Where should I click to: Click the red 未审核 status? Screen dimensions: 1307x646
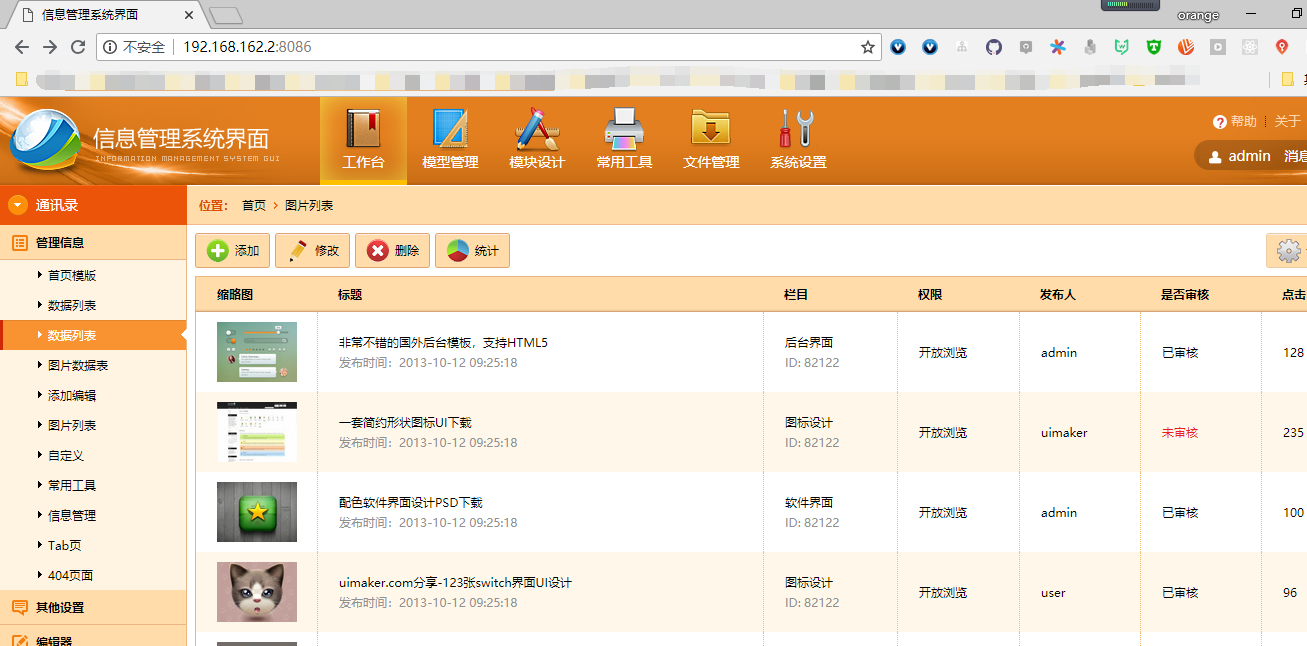(x=1180, y=432)
